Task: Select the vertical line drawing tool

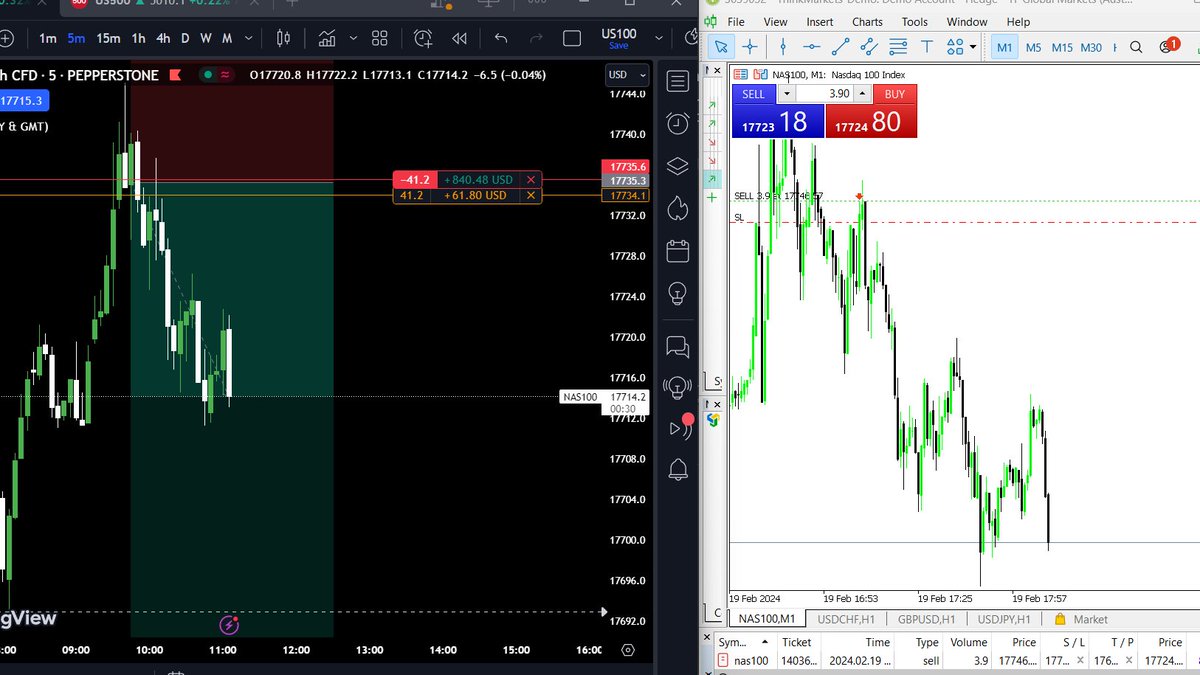Action: (783, 47)
